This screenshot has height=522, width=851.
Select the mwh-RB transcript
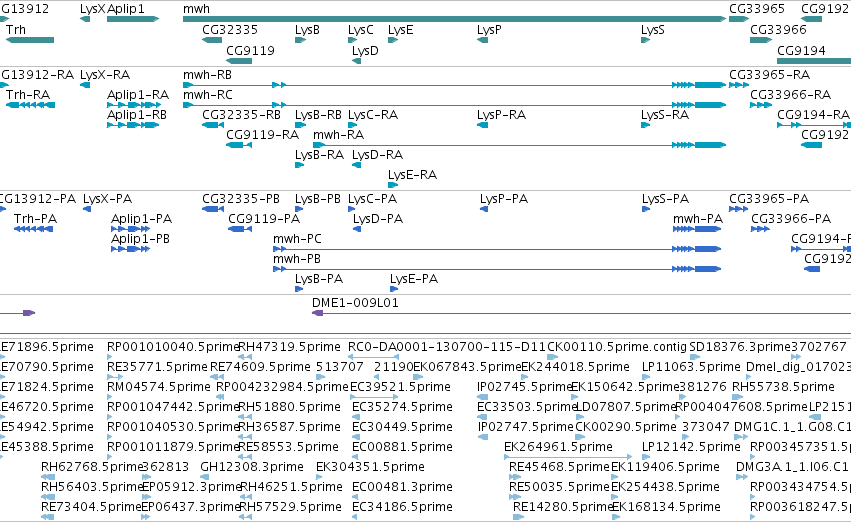click(x=454, y=85)
